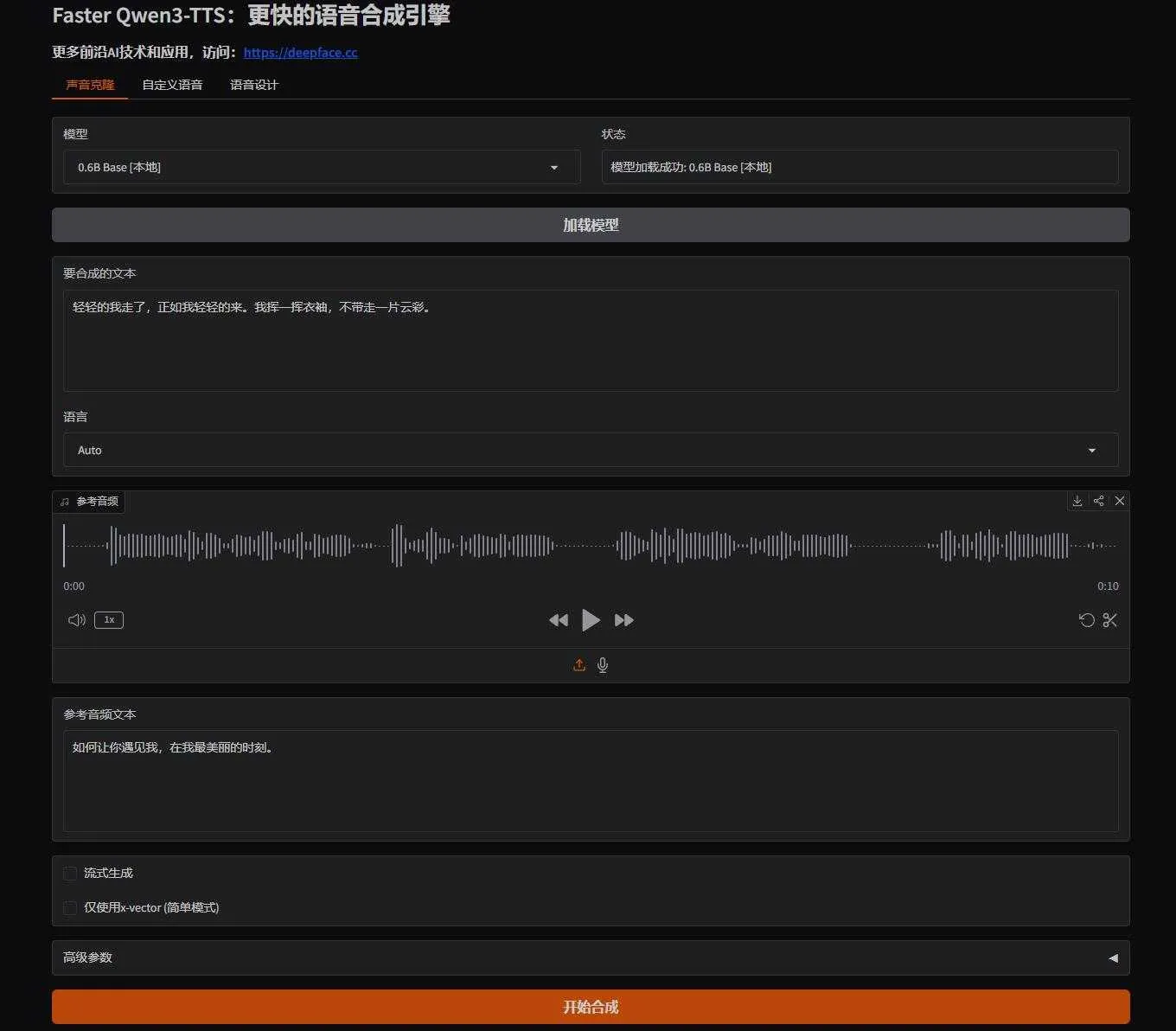This screenshot has width=1176, height=1031.
Task: Open the https://deepface.cc link
Action: tap(300, 52)
